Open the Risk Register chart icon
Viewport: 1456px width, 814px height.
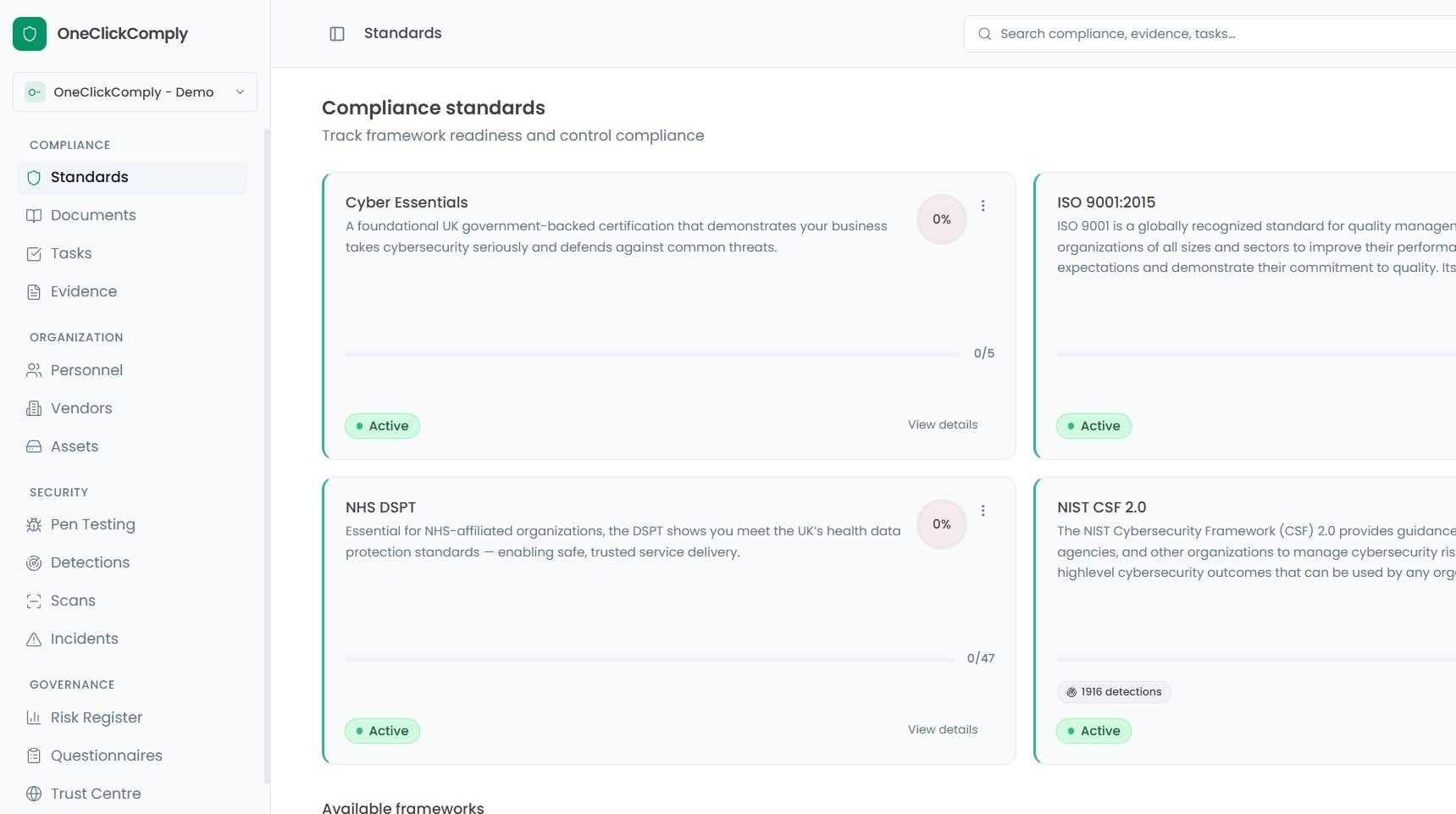point(34,718)
